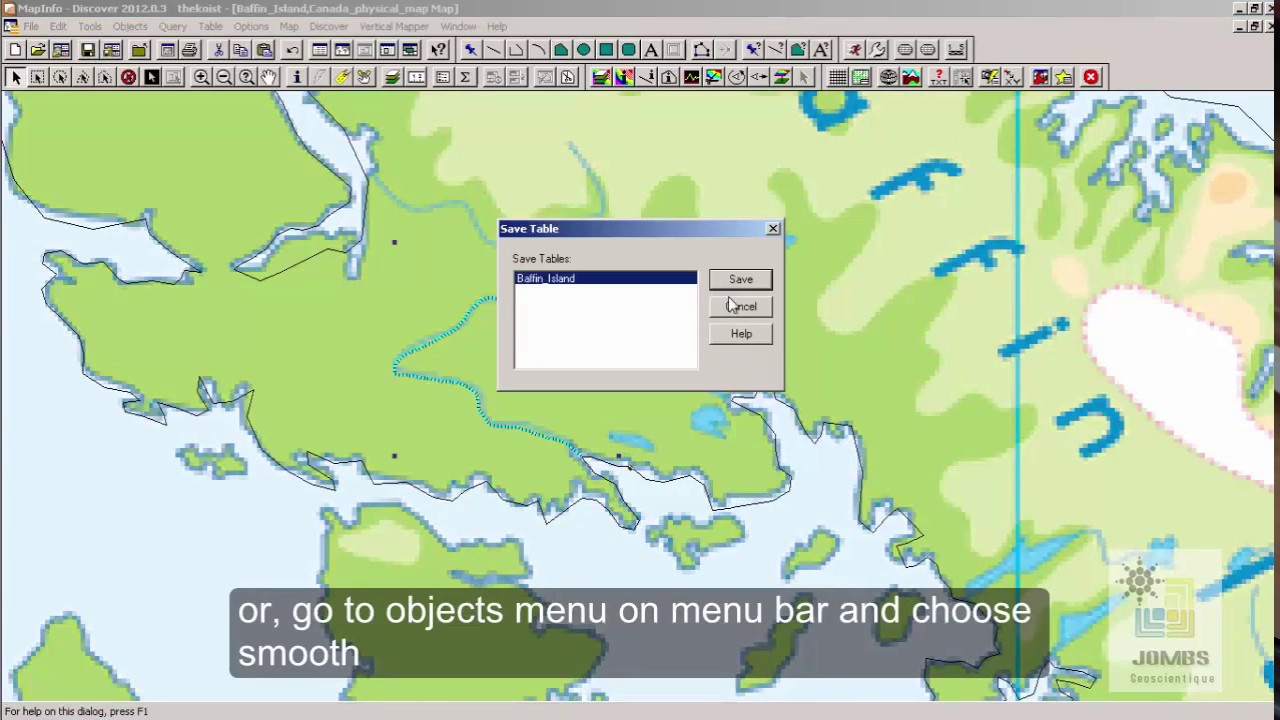Image resolution: width=1280 pixels, height=720 pixels.
Task: Select the Marquee Select tool
Action: [x=38, y=77]
